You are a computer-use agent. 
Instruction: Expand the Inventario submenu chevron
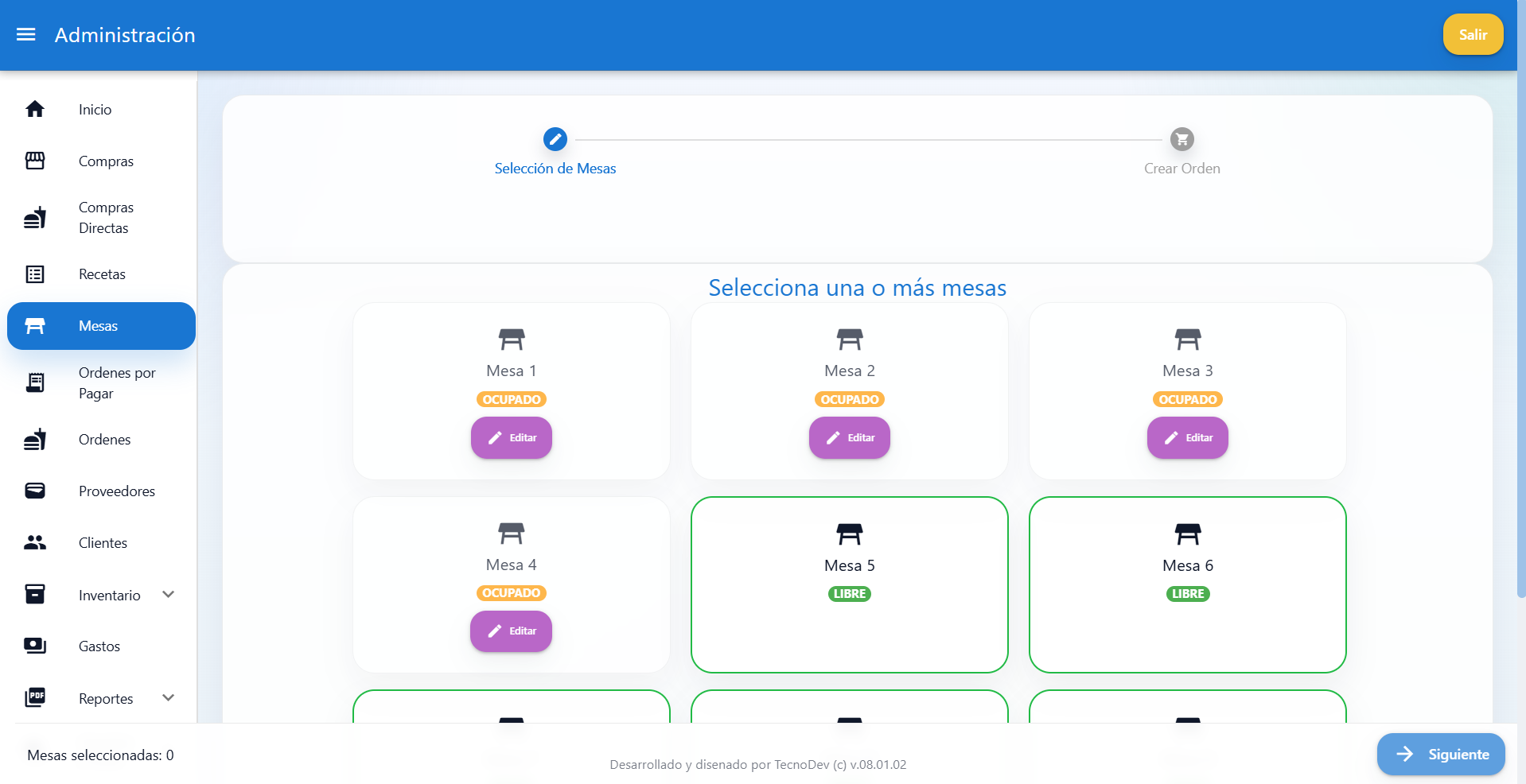169,594
